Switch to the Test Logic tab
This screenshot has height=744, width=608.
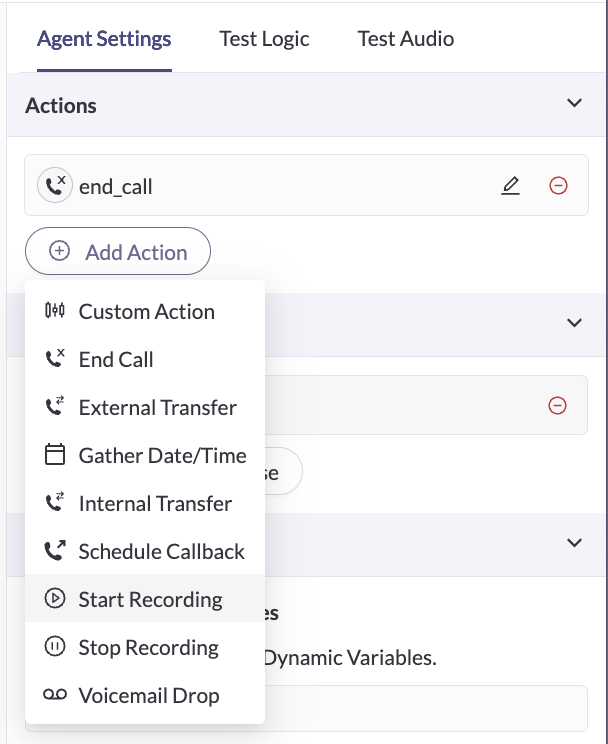(x=264, y=39)
